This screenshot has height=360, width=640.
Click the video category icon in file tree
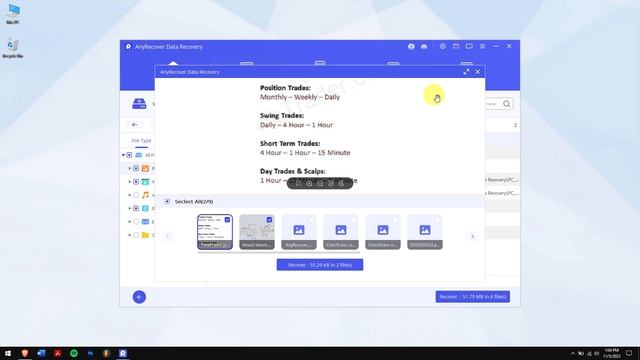click(x=145, y=182)
